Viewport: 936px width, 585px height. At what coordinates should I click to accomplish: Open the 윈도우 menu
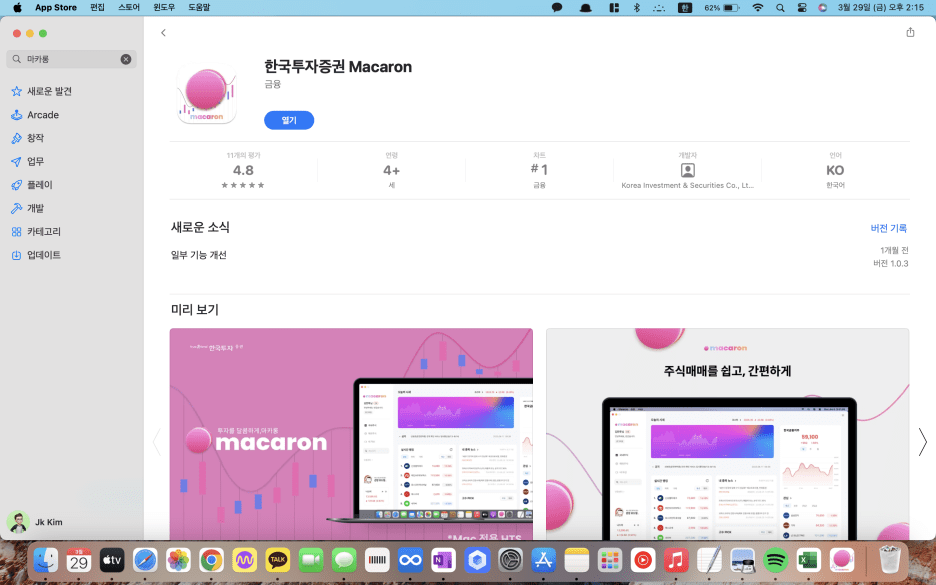(x=164, y=8)
